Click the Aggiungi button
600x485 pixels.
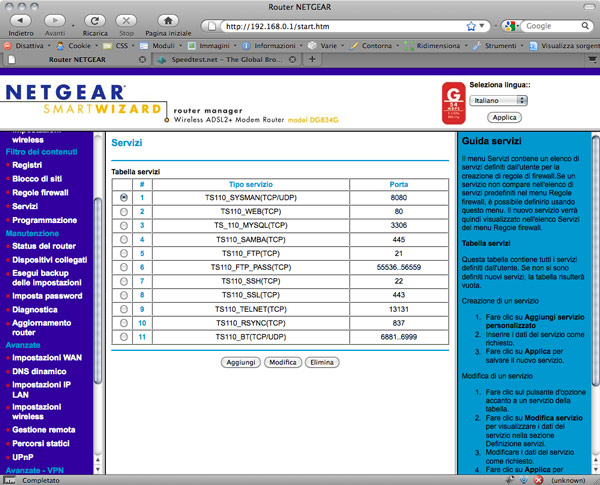click(x=241, y=363)
